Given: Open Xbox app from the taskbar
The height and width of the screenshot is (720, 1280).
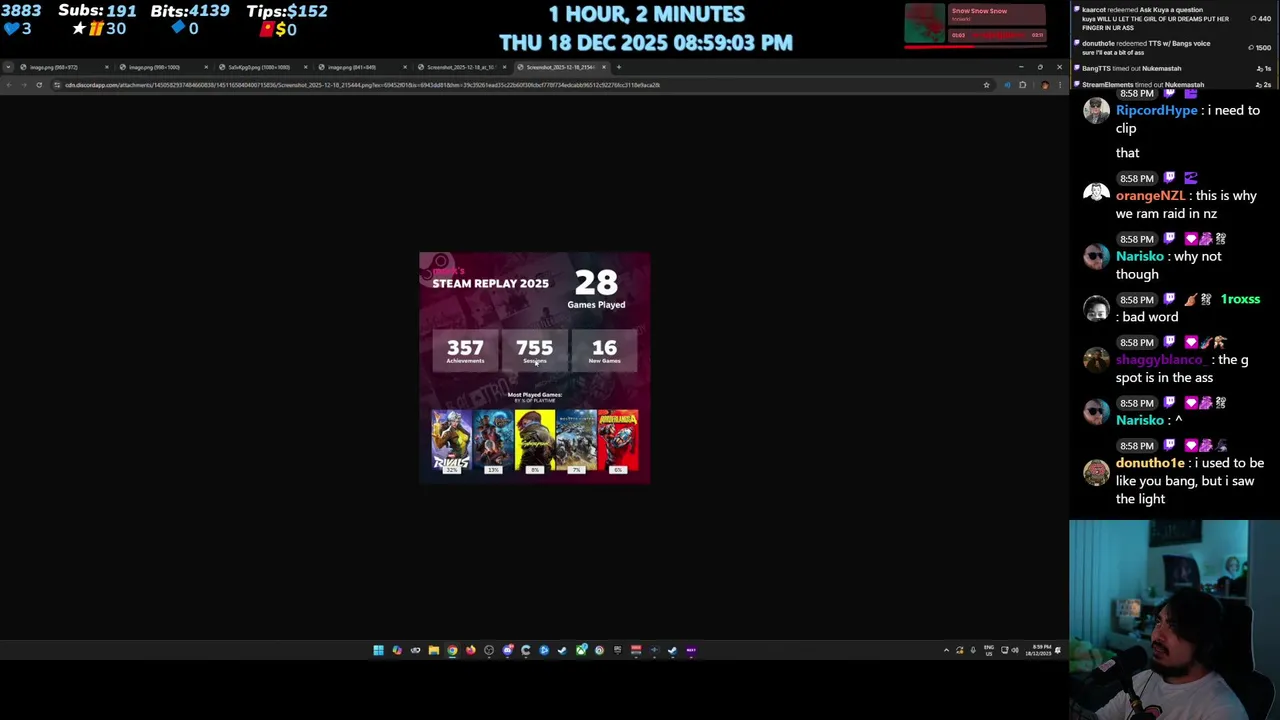Looking at the screenshot, I should click(581, 650).
